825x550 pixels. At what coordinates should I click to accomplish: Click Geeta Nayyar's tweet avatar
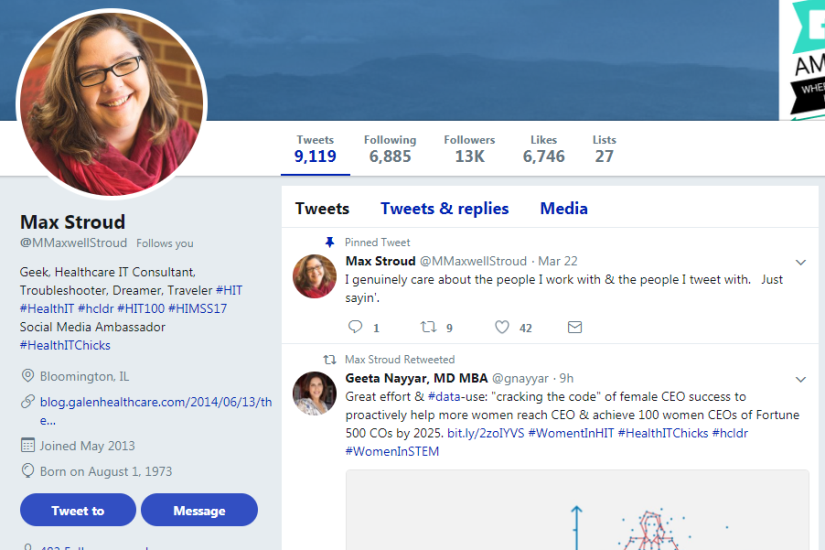coord(314,393)
